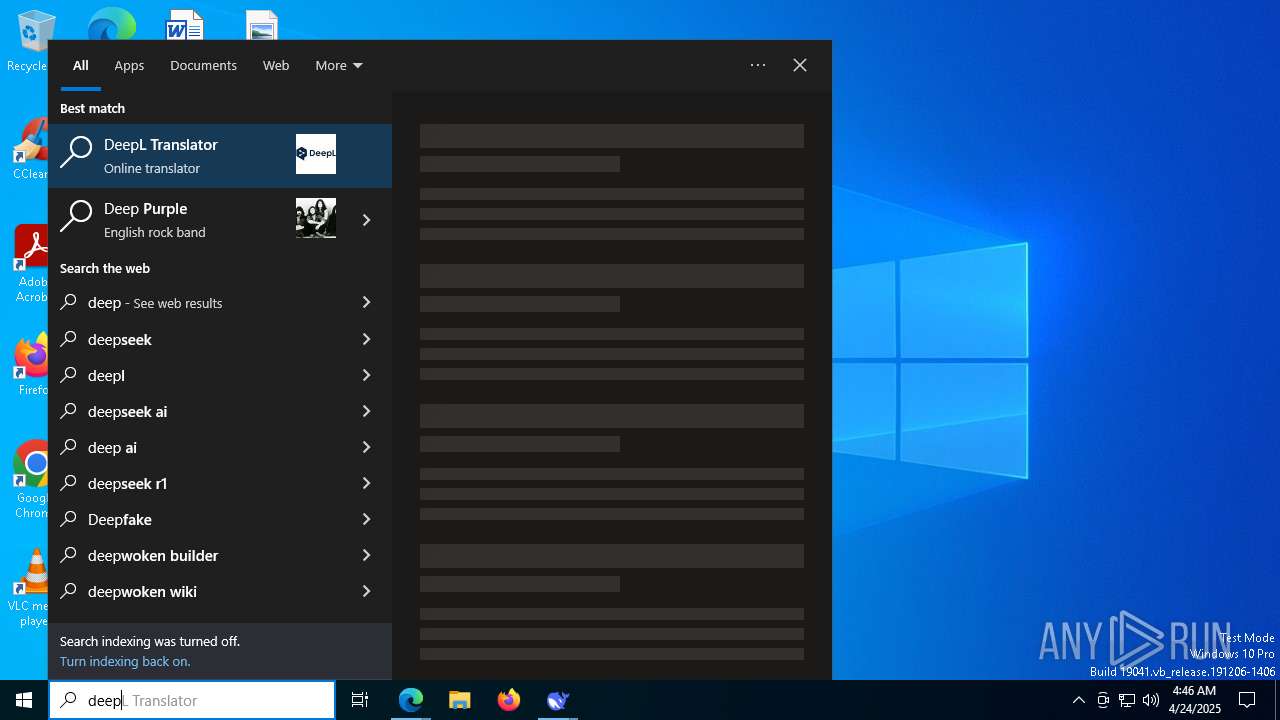1280x720 pixels.
Task: Select the 'deepseek ai' suggestion
Action: [x=194, y=411]
